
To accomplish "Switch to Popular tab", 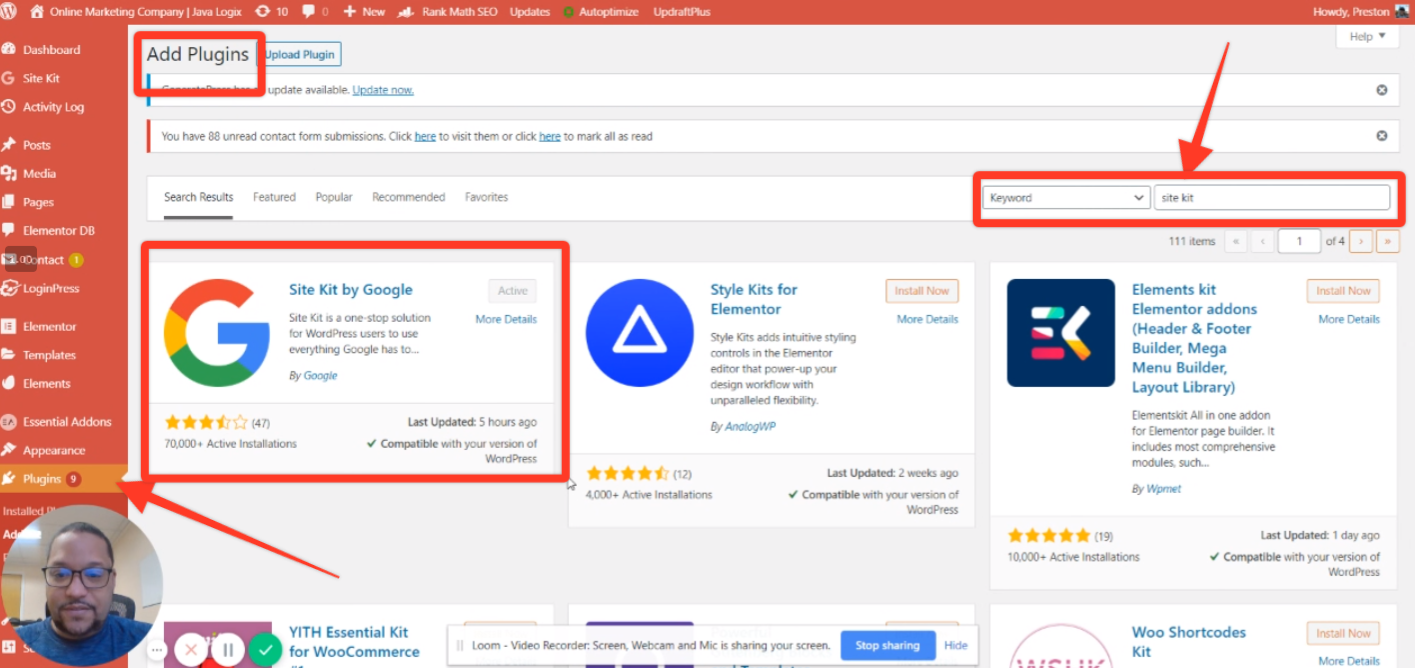I will tap(334, 197).
